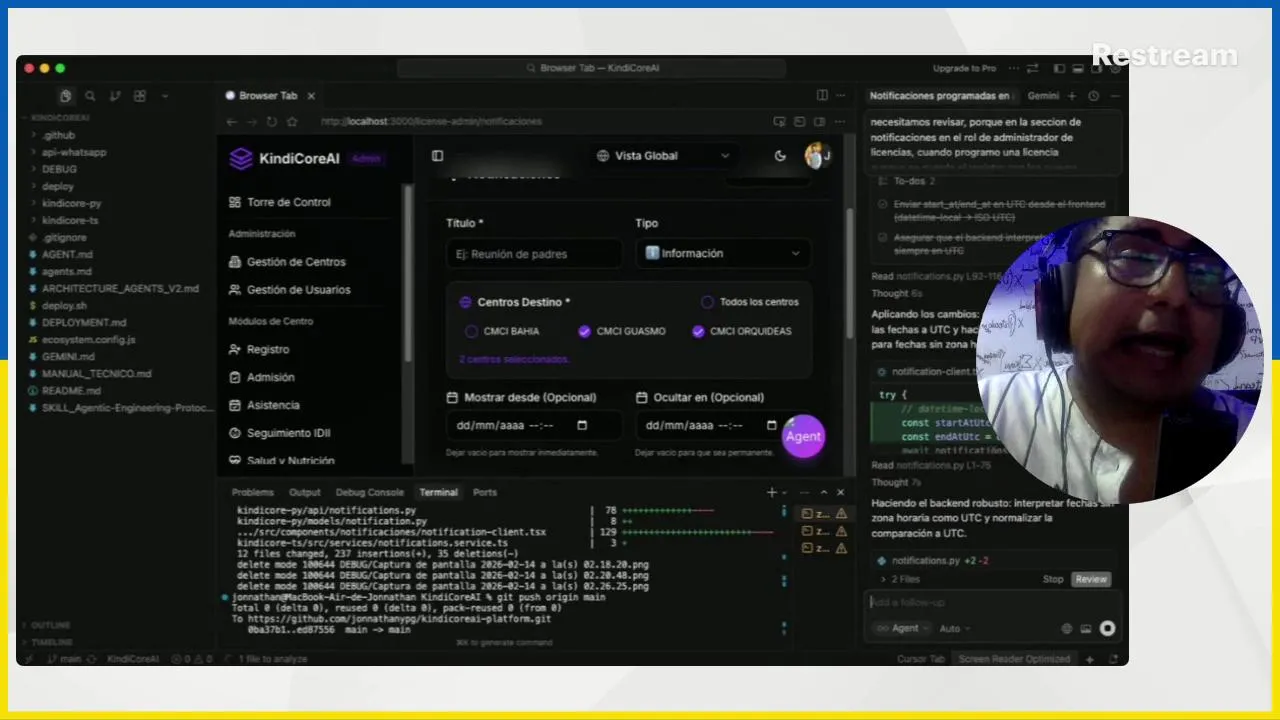Open the Tipo Información dropdown
Viewport: 1280px width, 720px height.
coord(723,253)
